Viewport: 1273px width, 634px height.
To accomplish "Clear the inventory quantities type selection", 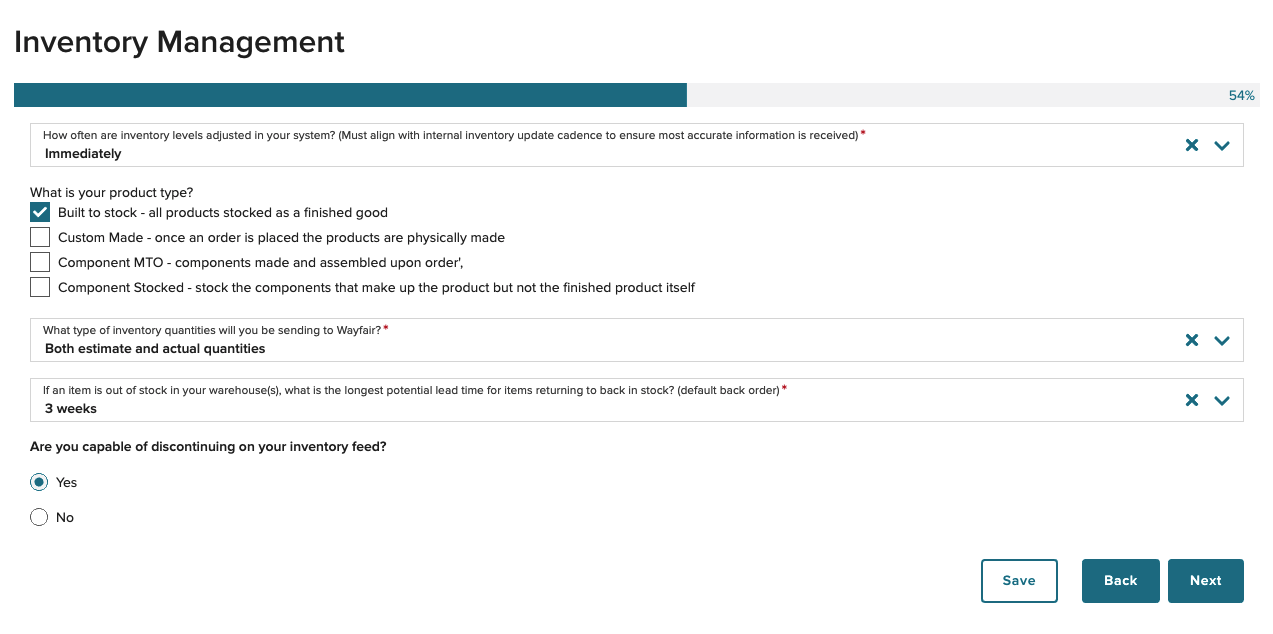I will click(1191, 340).
